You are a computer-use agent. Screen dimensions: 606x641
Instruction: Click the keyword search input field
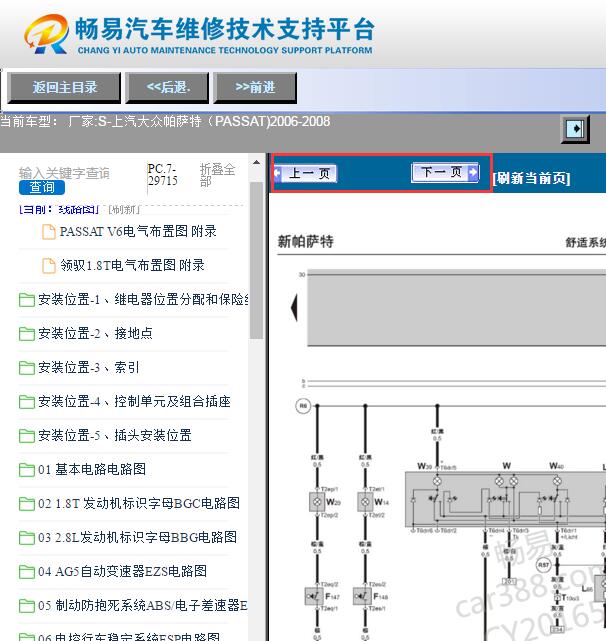click(64, 173)
